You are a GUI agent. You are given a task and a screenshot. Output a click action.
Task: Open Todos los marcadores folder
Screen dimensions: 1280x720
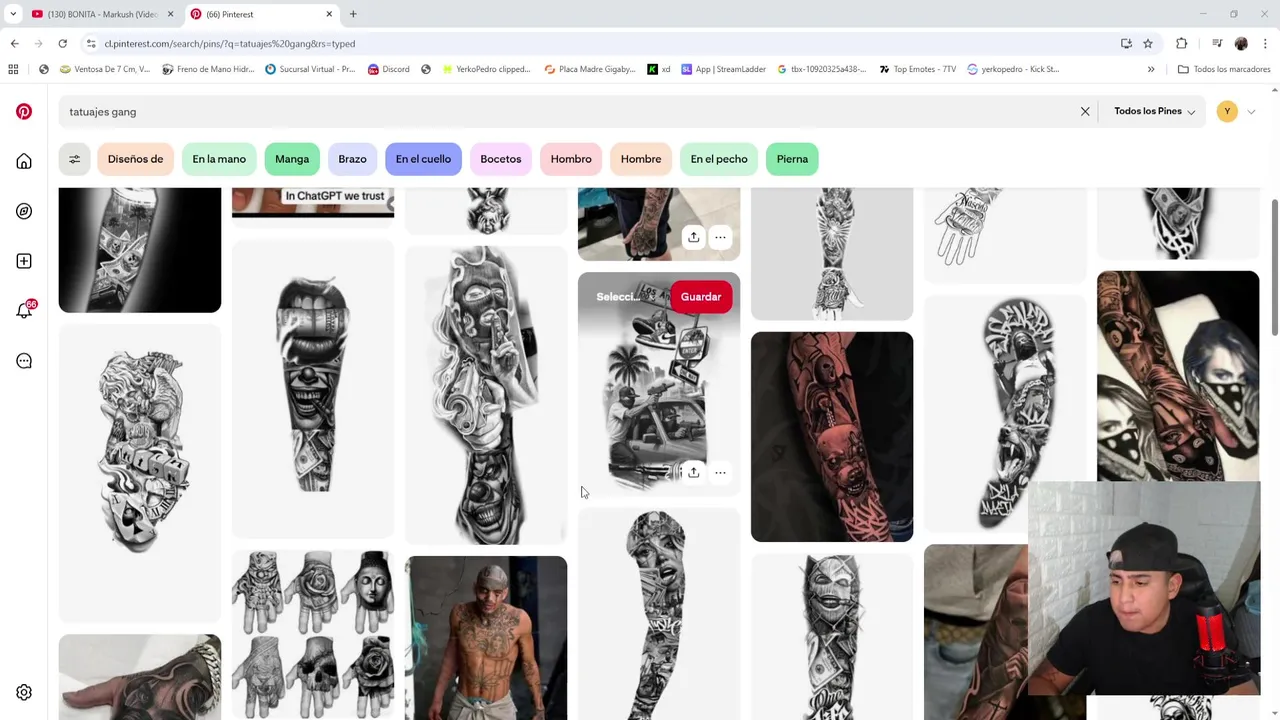[x=1224, y=69]
